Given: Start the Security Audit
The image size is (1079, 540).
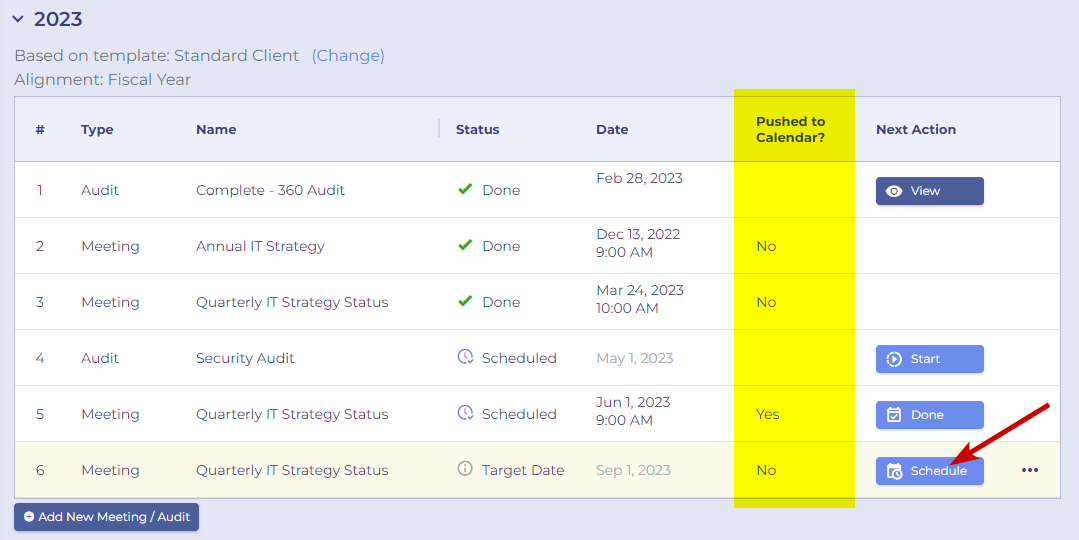Looking at the screenshot, I should pos(929,359).
